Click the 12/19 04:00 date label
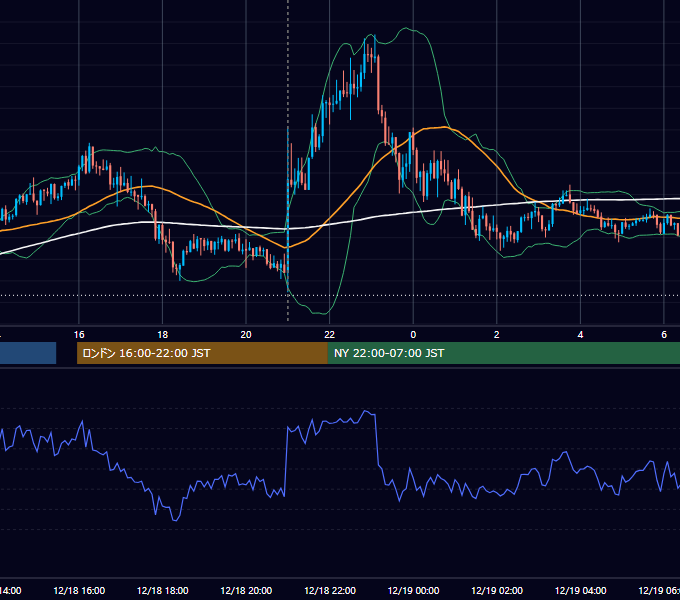Viewport: 680px width, 600px height. pyautogui.click(x=581, y=590)
